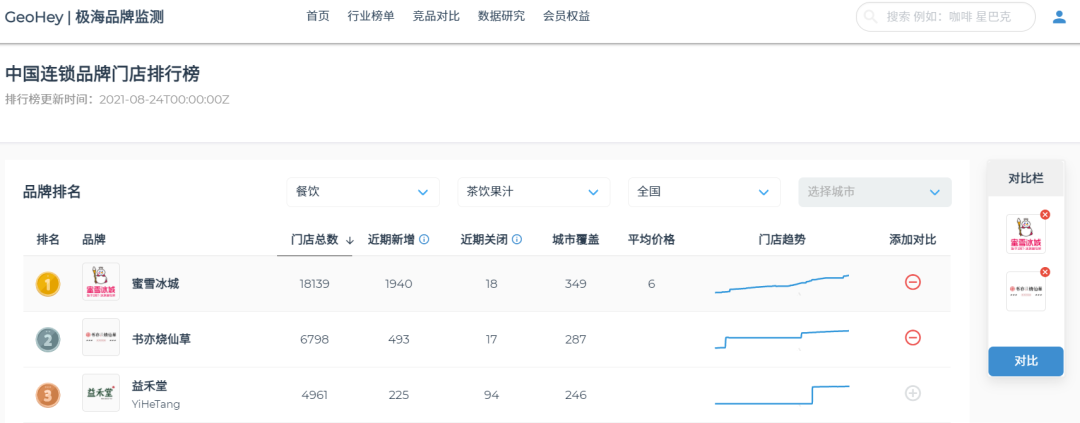Show info tooltip for 近期关闭
Image resolution: width=1080 pixels, height=423 pixels.
pyautogui.click(x=517, y=240)
